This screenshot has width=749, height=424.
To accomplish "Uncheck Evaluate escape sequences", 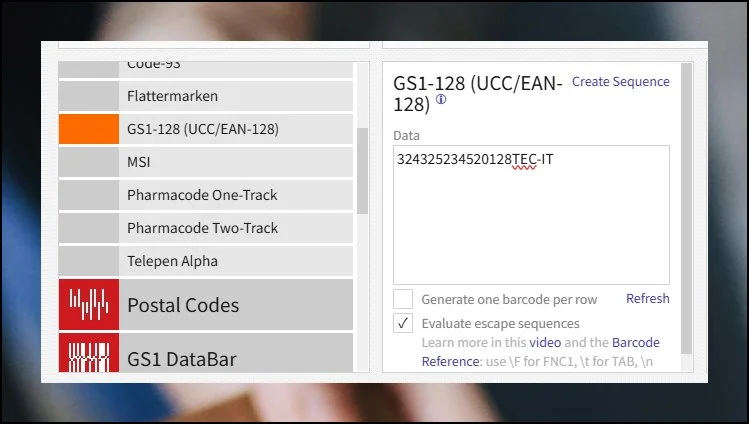I will [403, 324].
